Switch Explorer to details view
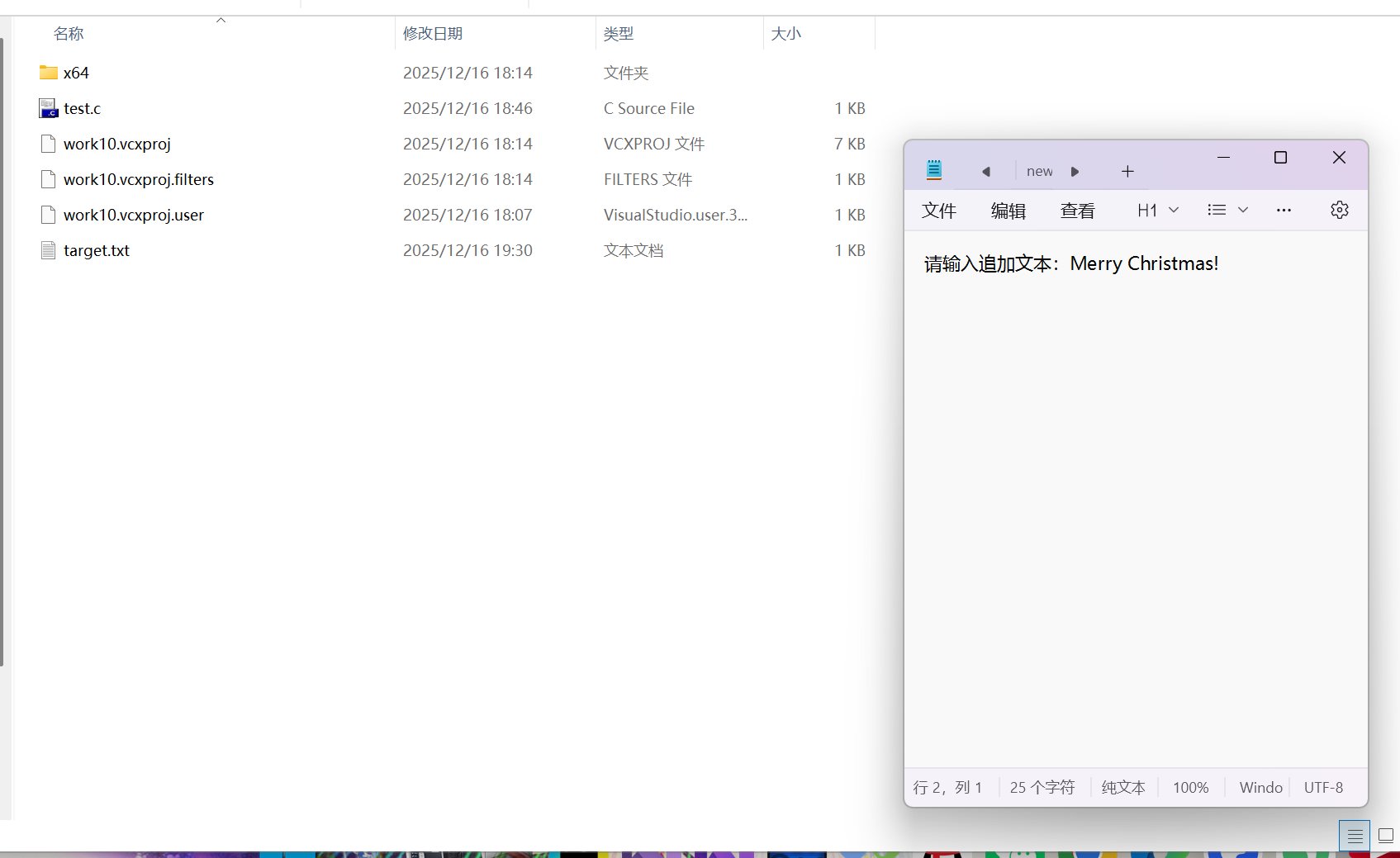Viewport: 1400px width, 858px height. [1355, 836]
